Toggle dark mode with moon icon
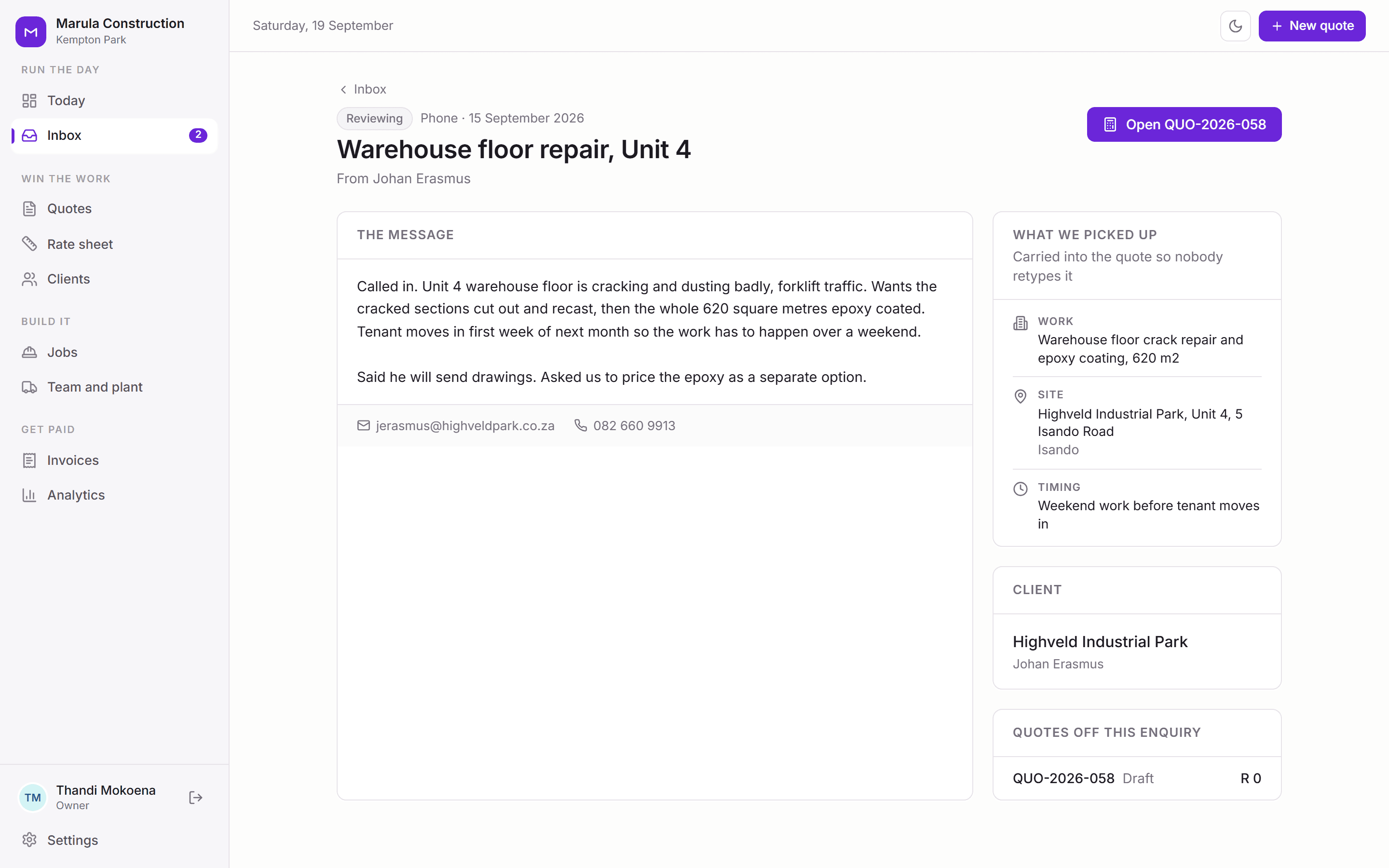 pyautogui.click(x=1235, y=26)
